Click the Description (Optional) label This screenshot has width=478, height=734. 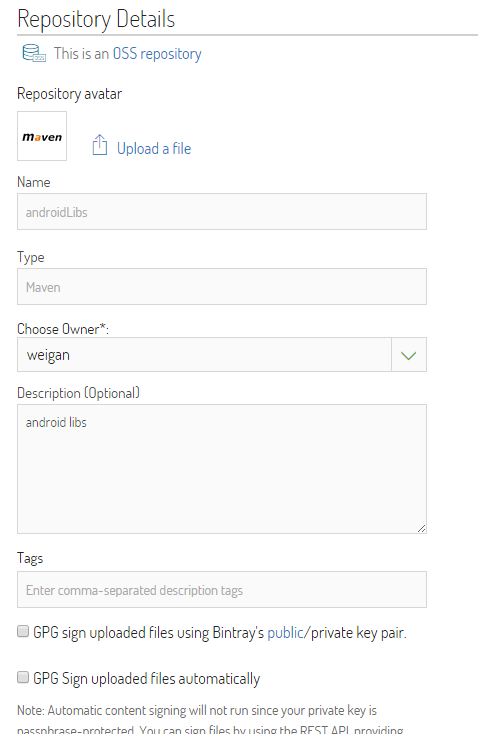point(79,393)
